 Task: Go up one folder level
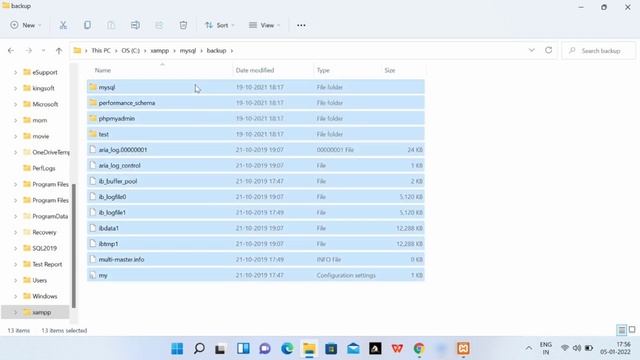tap(59, 51)
